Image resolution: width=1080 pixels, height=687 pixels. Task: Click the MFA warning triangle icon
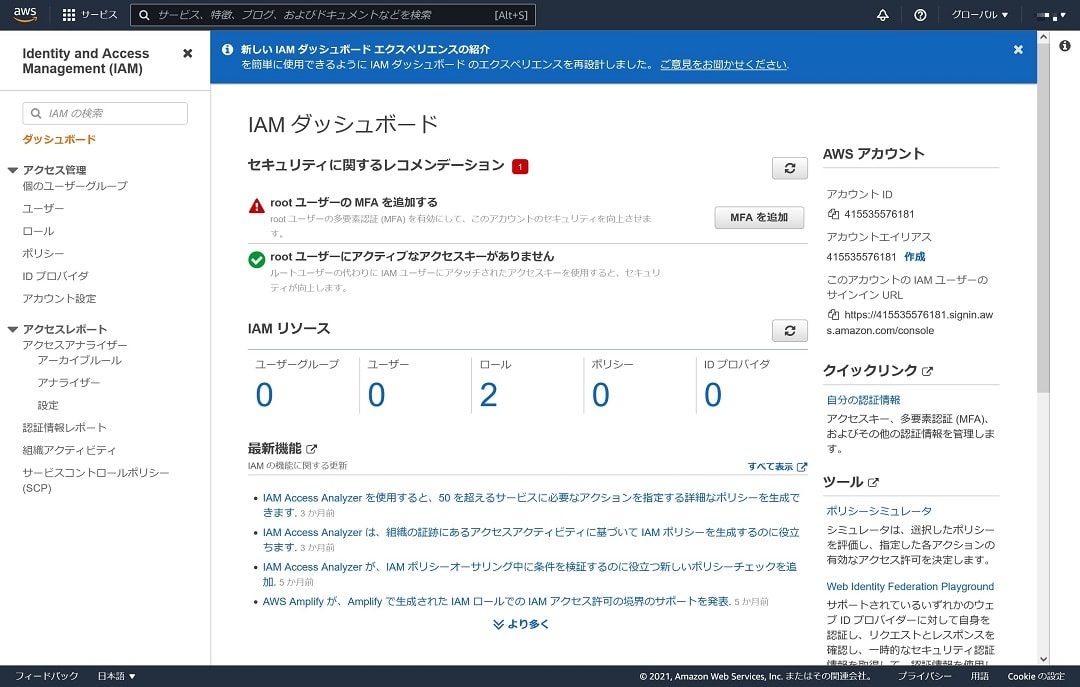pos(256,205)
